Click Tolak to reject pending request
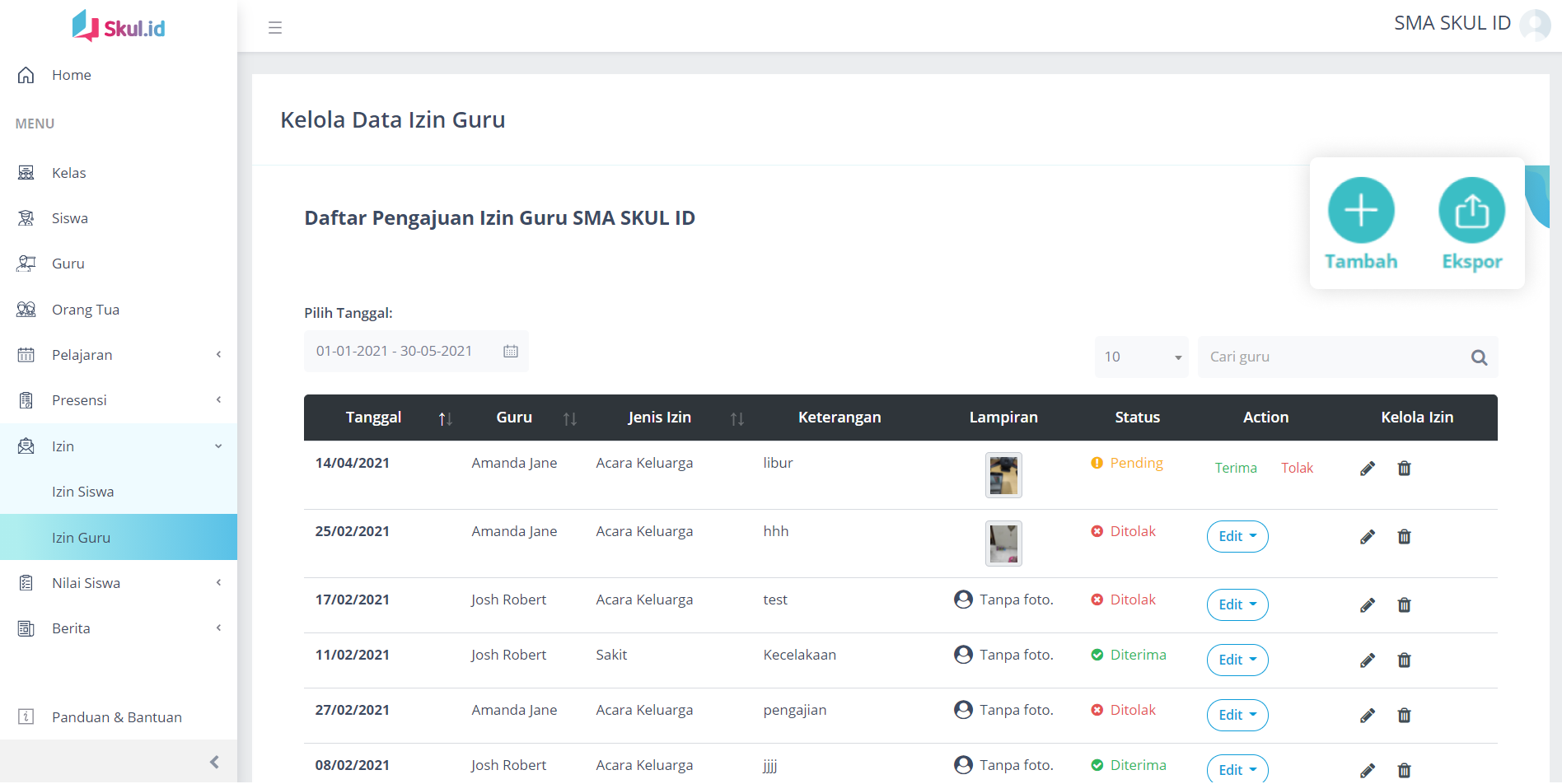The image size is (1562, 784). pos(1297,469)
